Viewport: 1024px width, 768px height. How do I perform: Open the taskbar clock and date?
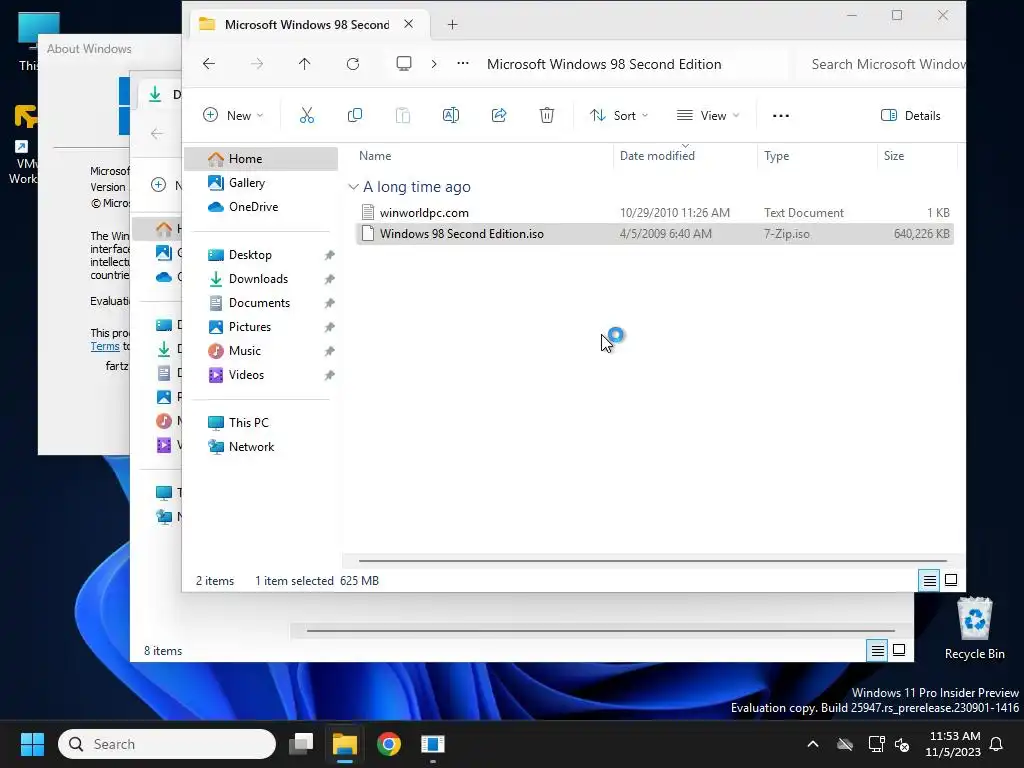tap(953, 744)
